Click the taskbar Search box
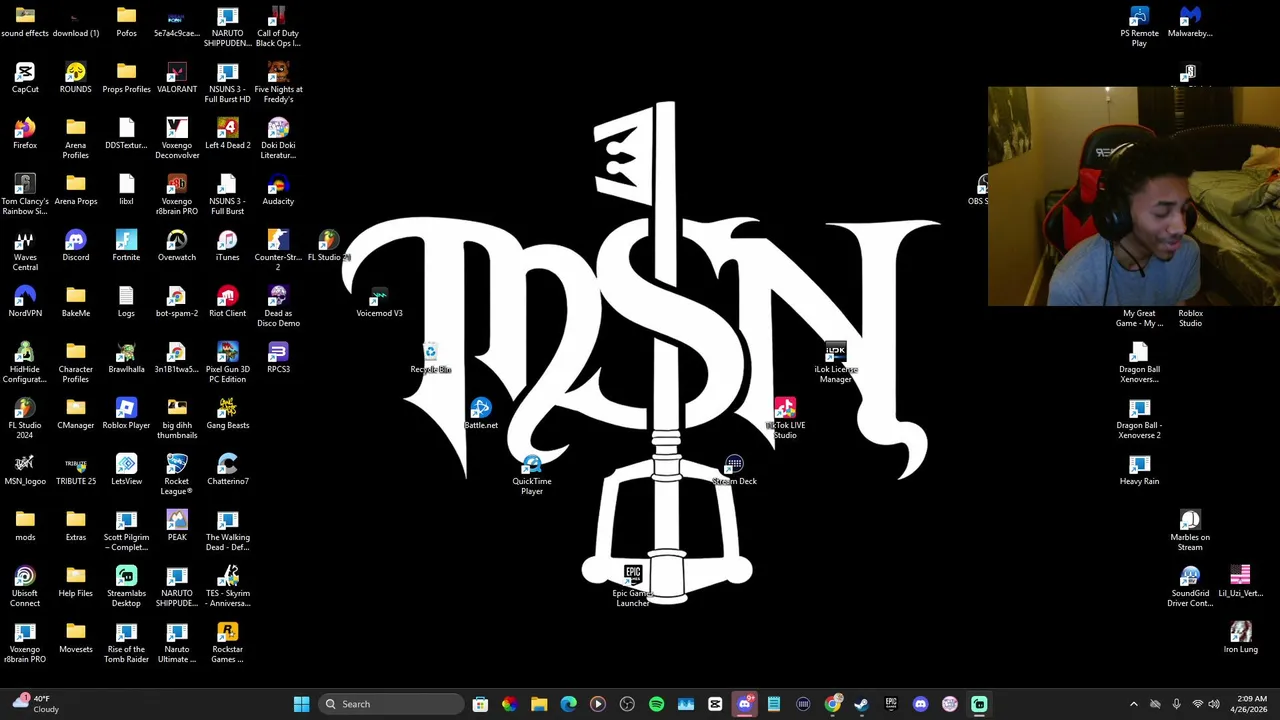The image size is (1280, 720). coord(392,704)
